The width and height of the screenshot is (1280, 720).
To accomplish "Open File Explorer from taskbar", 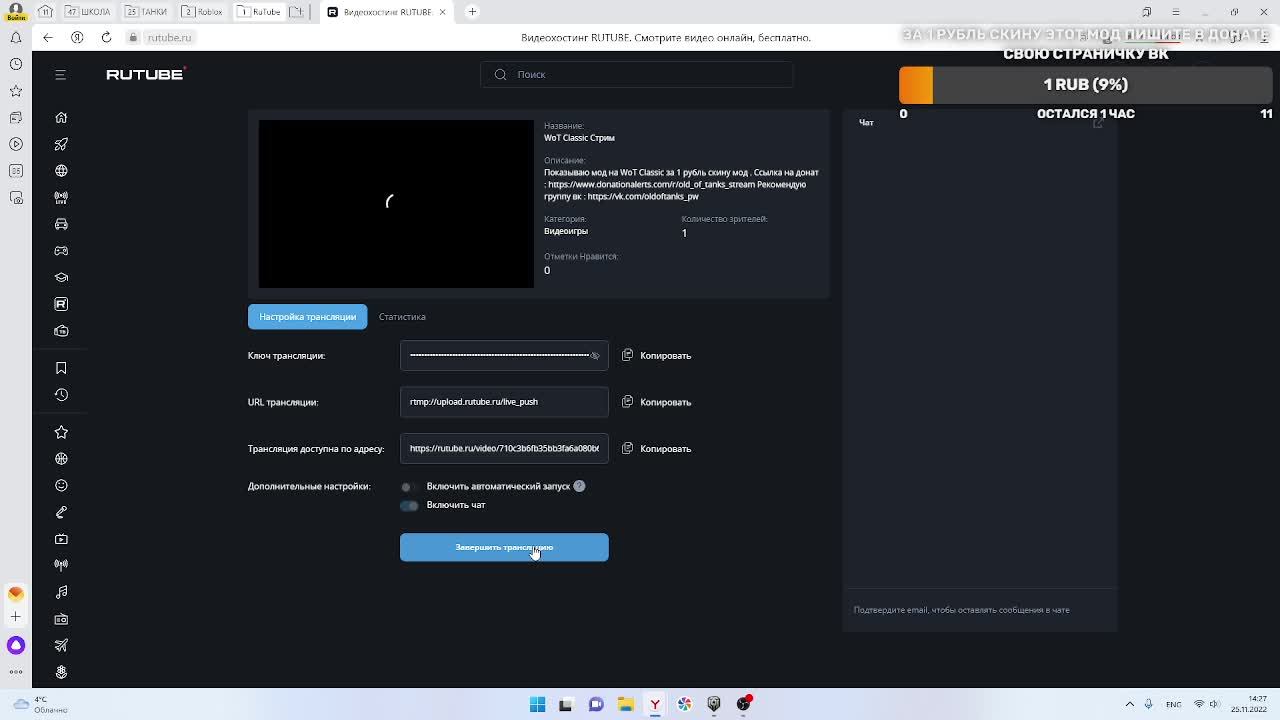I will coord(625,704).
